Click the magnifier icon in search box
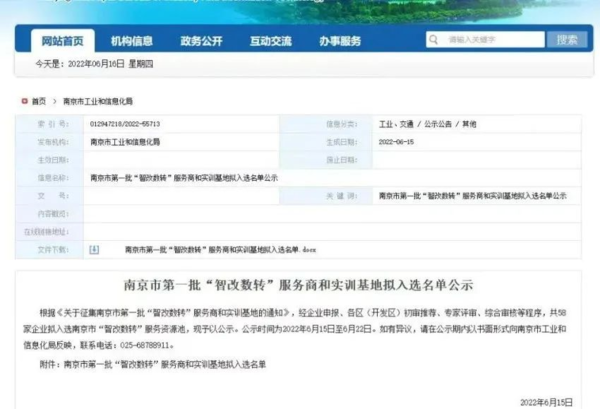 (x=433, y=39)
